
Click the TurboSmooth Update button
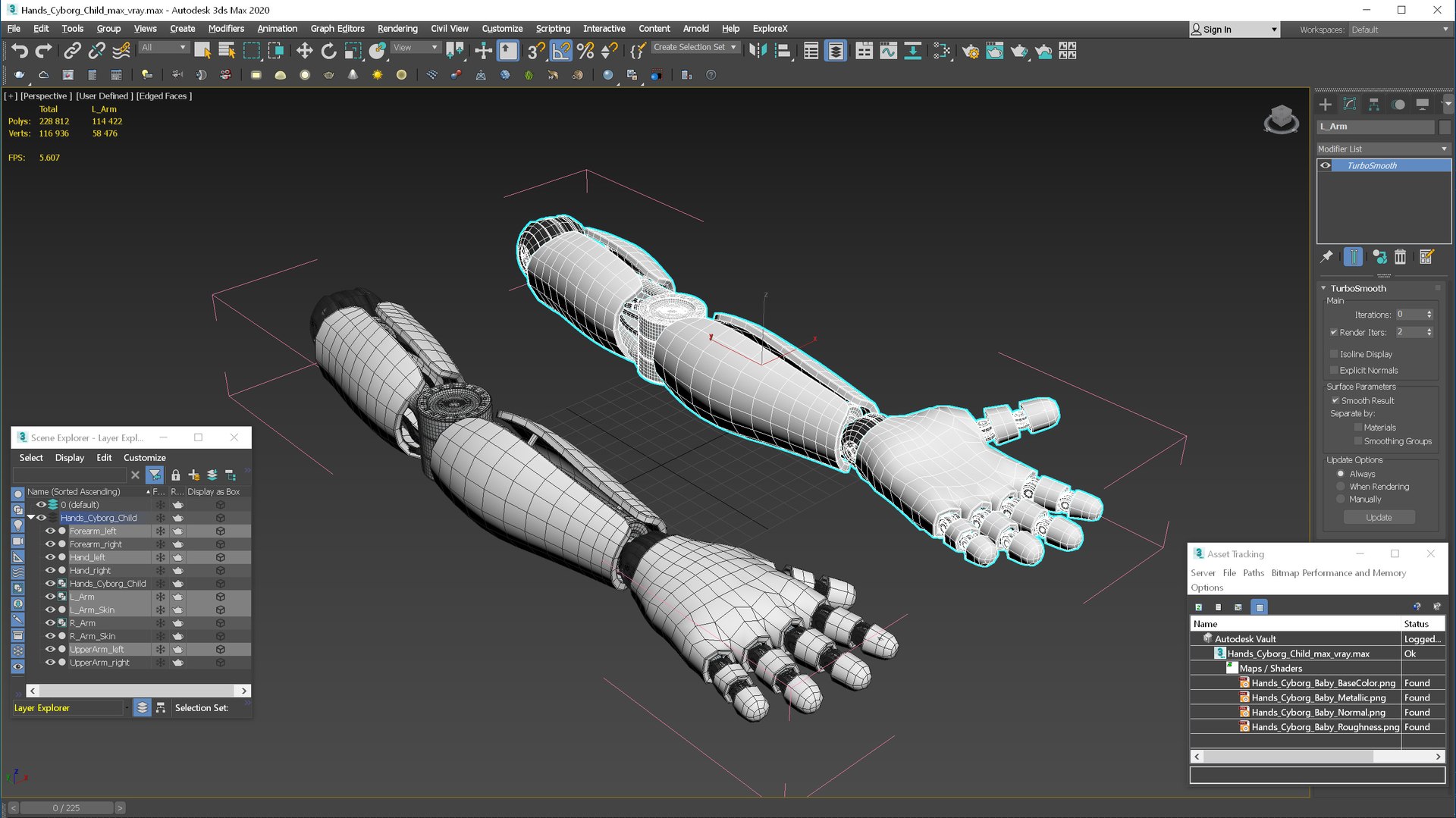pos(1379,517)
